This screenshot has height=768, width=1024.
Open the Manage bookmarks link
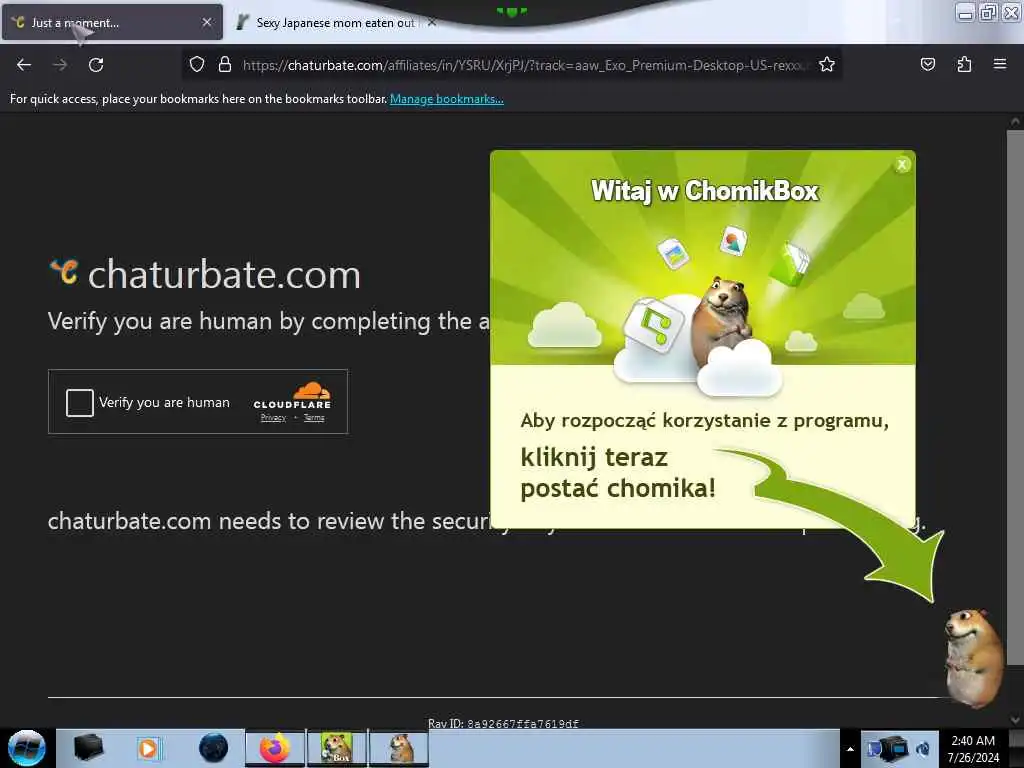447,99
